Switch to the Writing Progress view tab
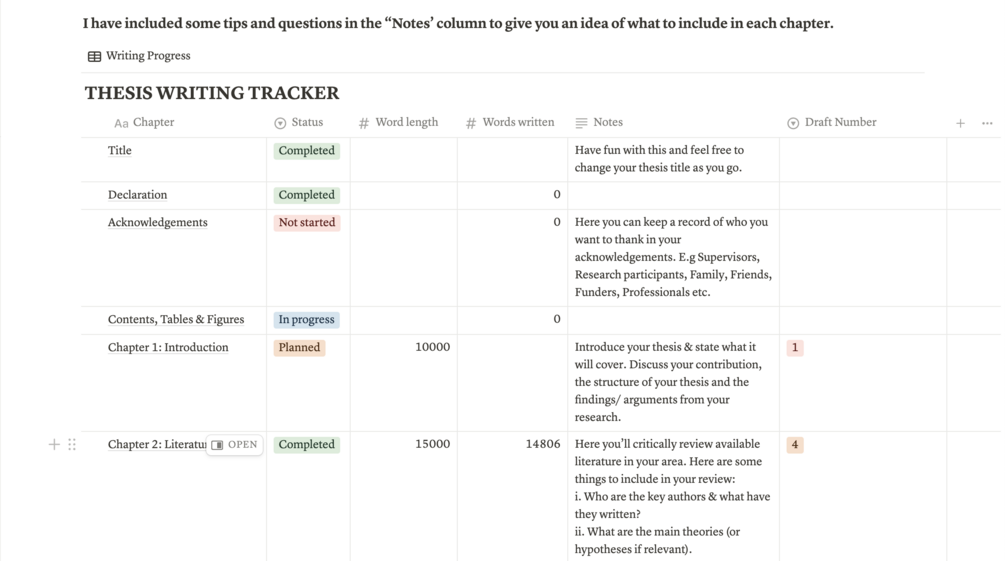 click(147, 56)
